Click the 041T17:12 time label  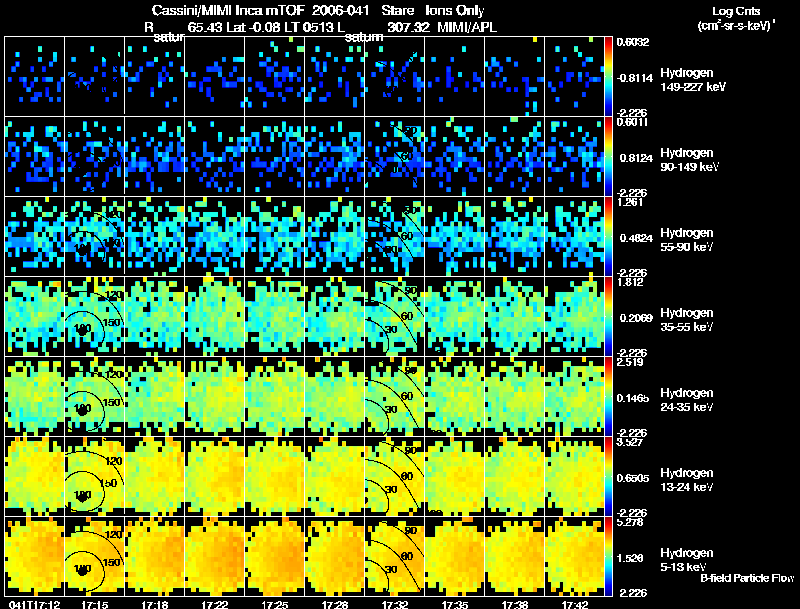coord(34,604)
